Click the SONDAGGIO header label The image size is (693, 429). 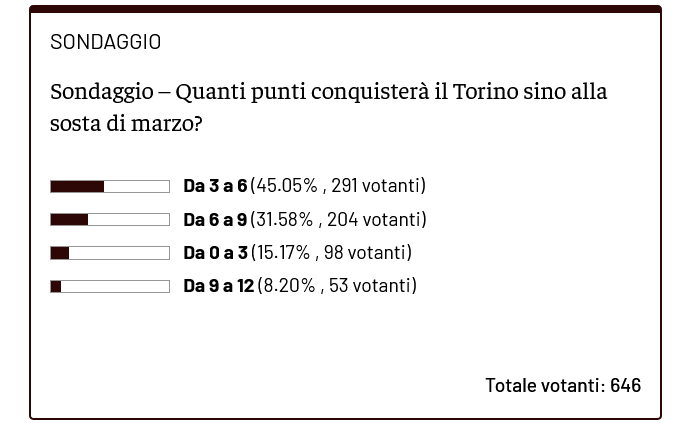(x=105, y=42)
